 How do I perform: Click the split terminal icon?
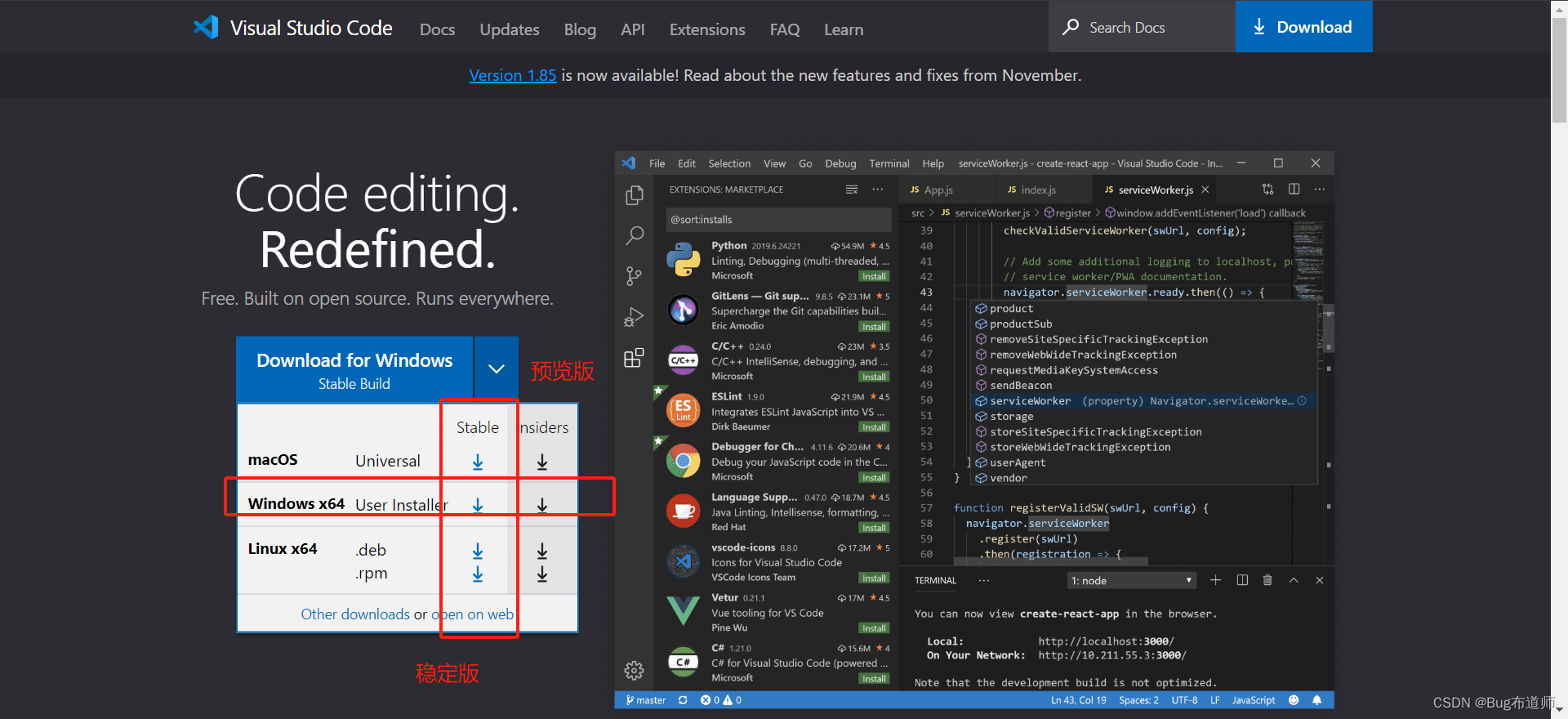coord(1242,580)
